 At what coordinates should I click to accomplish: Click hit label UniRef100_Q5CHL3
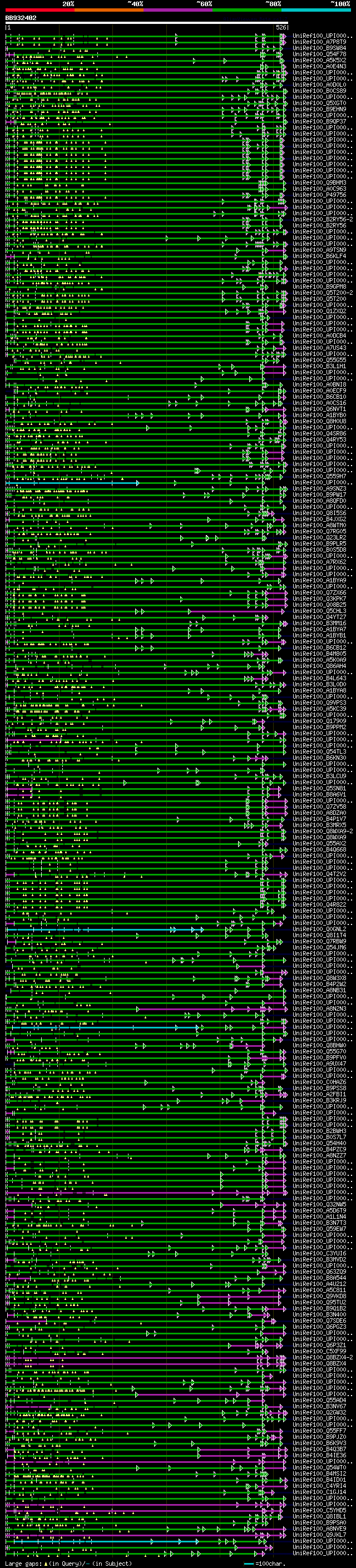tap(319, 611)
